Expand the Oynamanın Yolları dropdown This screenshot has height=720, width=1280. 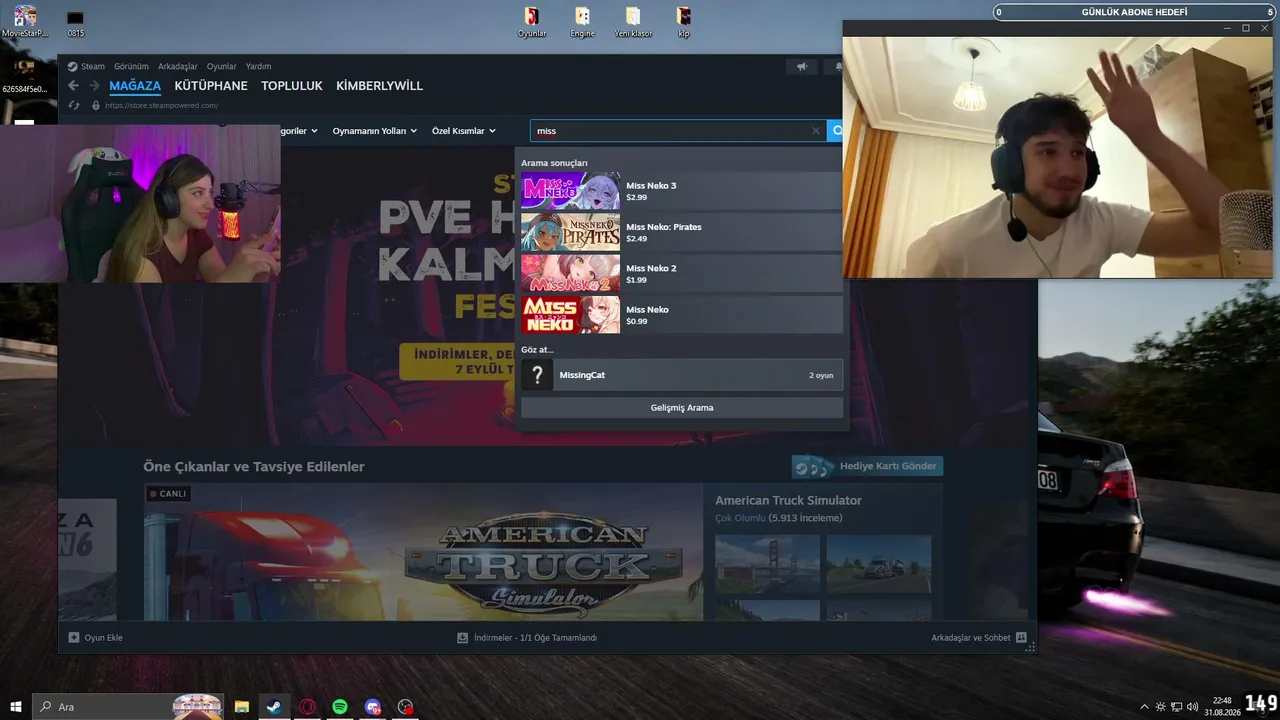pyautogui.click(x=375, y=131)
